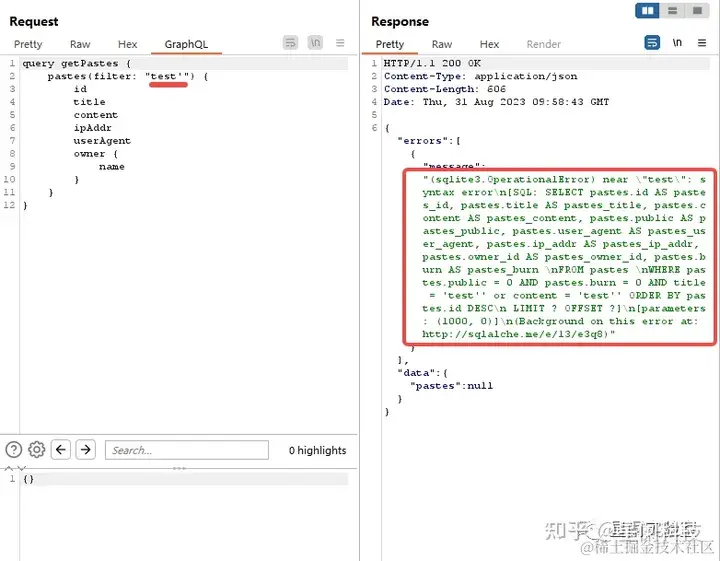
Task: Open Request panel hamburger menu
Action: pos(340,43)
